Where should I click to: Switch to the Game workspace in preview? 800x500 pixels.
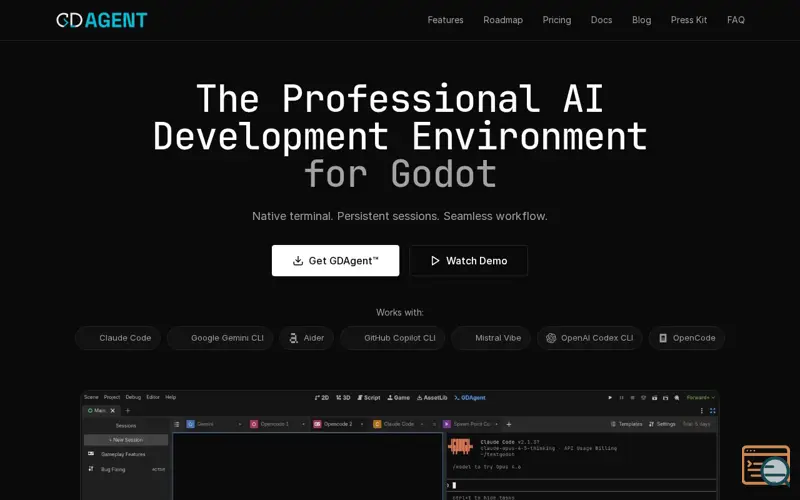coord(398,397)
